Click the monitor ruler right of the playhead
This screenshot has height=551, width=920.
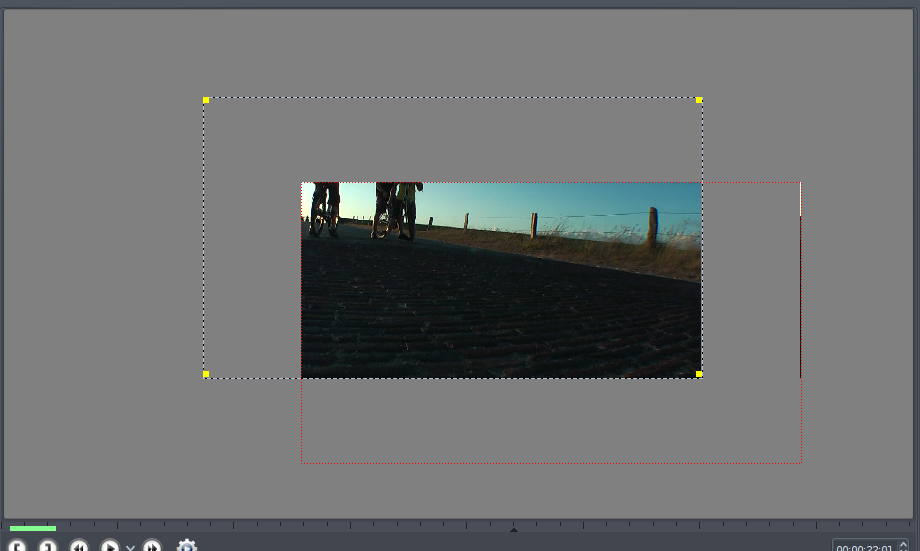(x=700, y=526)
